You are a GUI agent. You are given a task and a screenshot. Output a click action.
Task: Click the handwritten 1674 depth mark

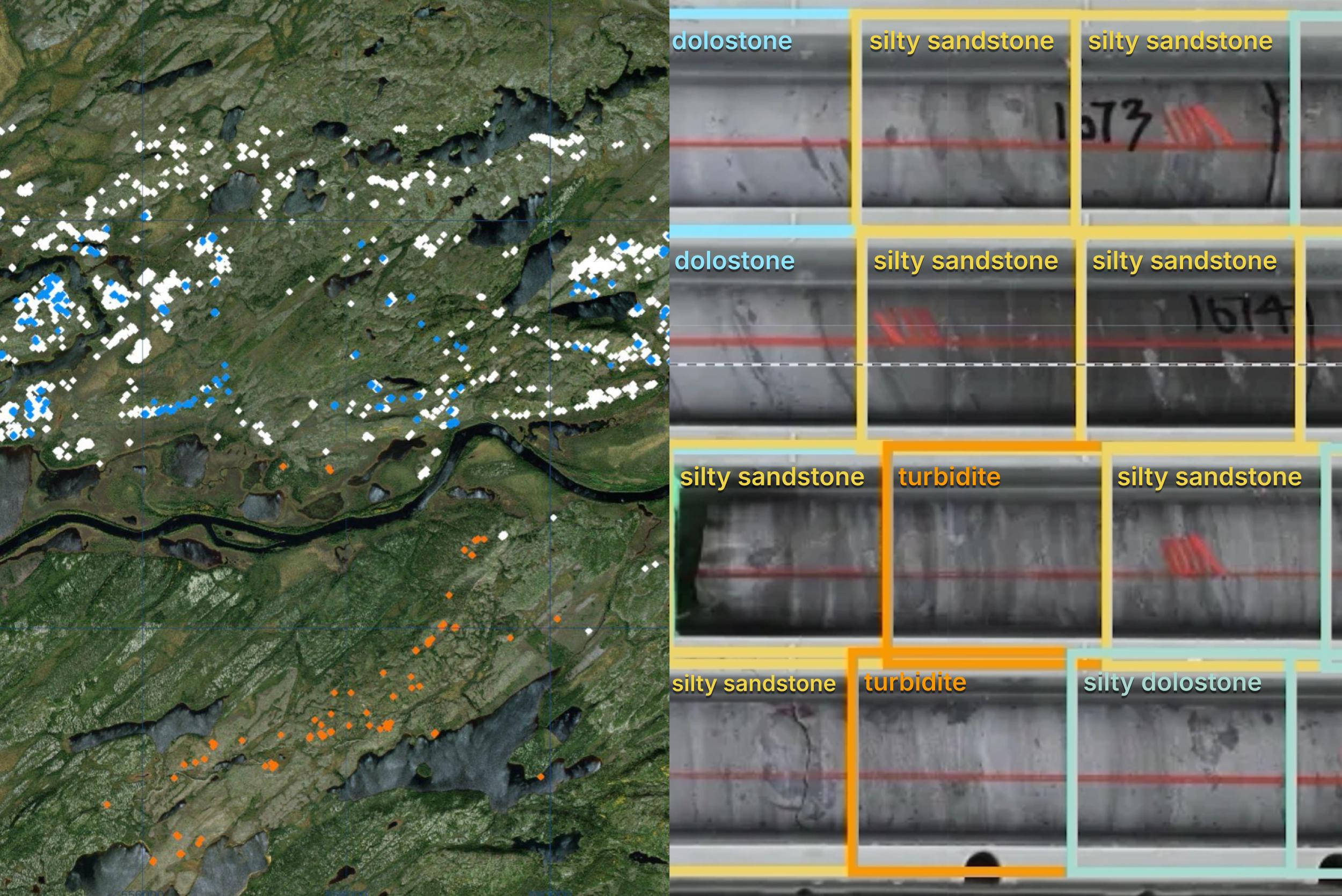(1242, 313)
